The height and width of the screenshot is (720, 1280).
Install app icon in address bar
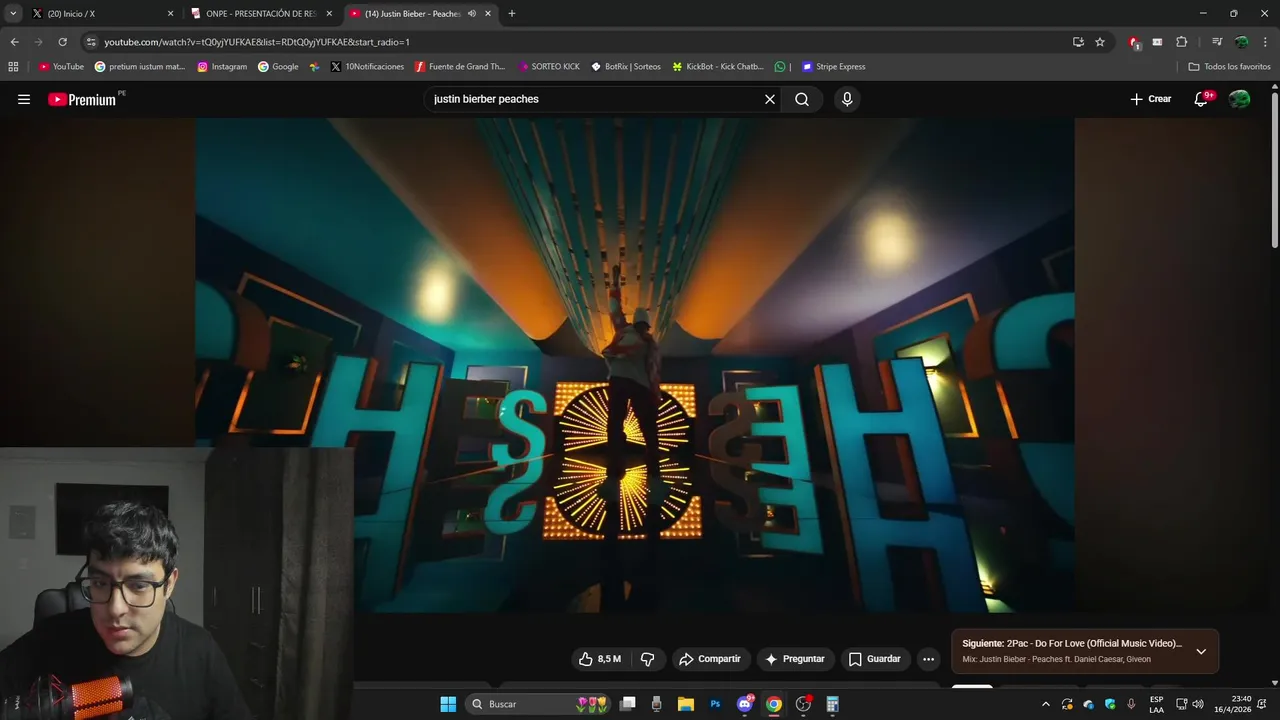tap(1078, 42)
